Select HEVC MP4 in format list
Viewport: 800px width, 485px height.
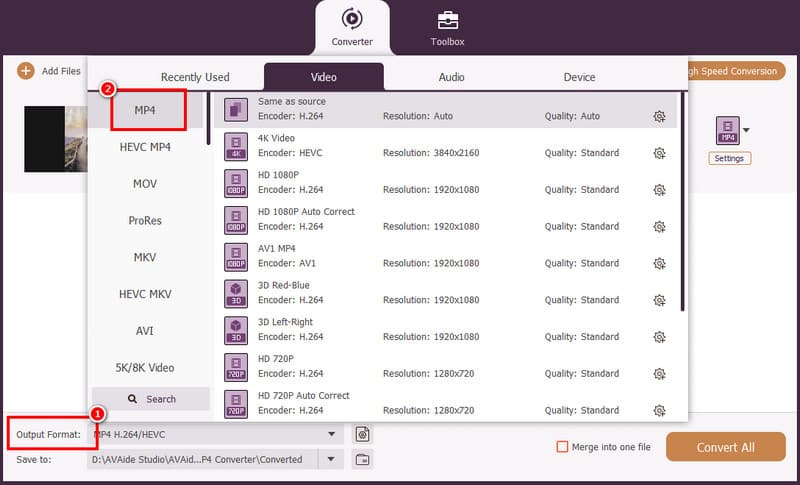click(144, 147)
